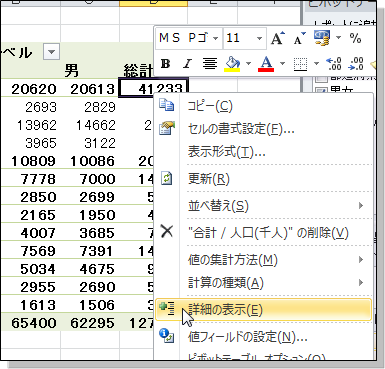Open 並べ替え(S) submenu
This screenshot has height=369, width=385.
tap(264, 206)
